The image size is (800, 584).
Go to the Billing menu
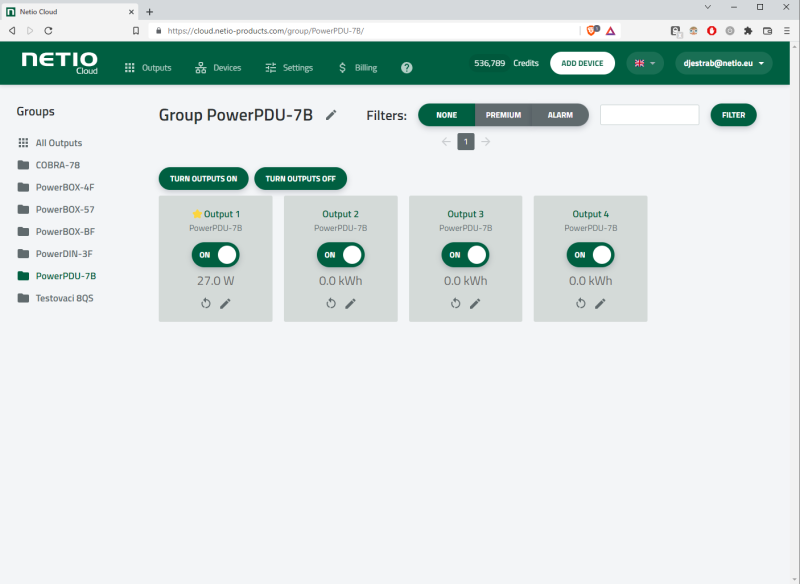click(358, 68)
